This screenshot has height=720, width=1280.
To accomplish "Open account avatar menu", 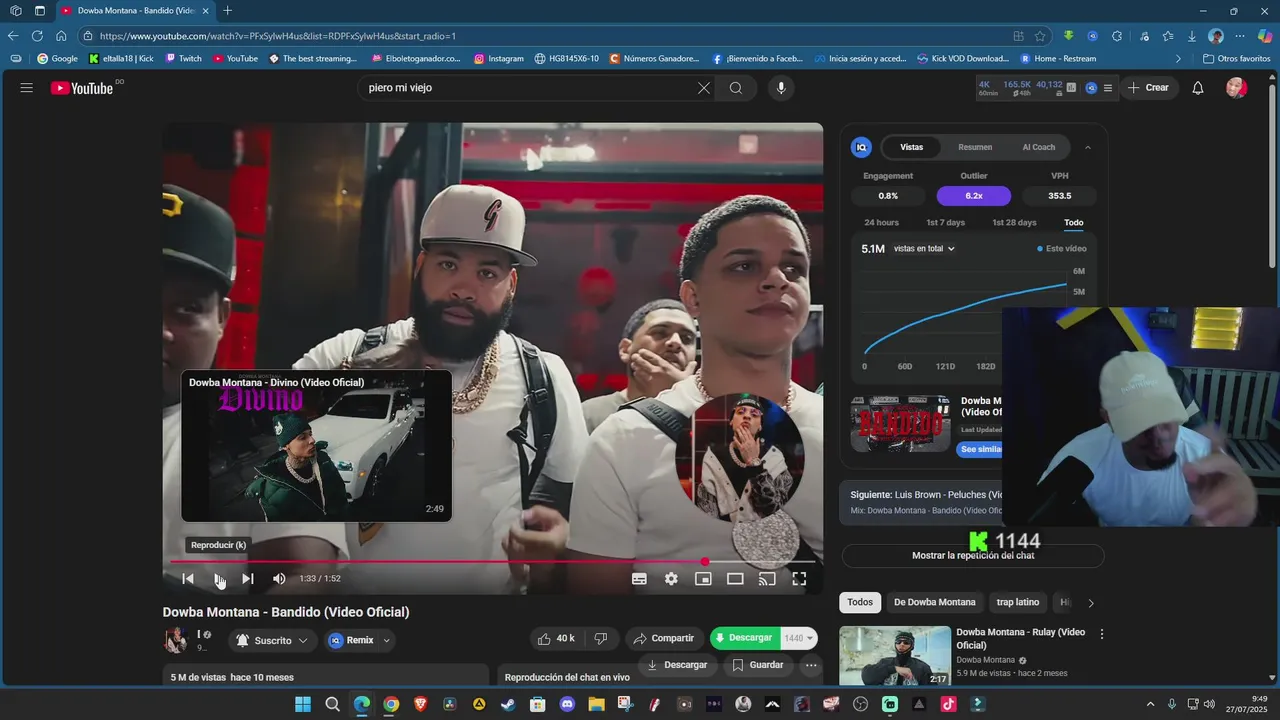I will click(1237, 88).
